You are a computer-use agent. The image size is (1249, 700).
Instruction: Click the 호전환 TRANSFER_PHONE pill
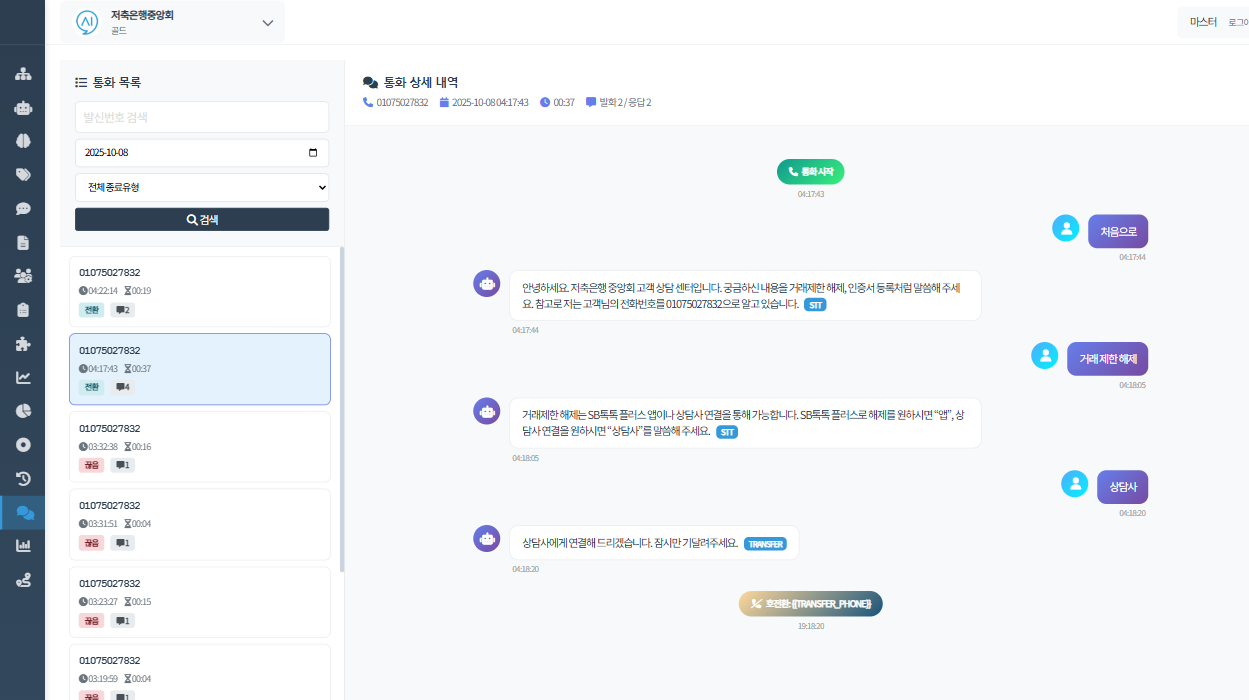(x=811, y=604)
